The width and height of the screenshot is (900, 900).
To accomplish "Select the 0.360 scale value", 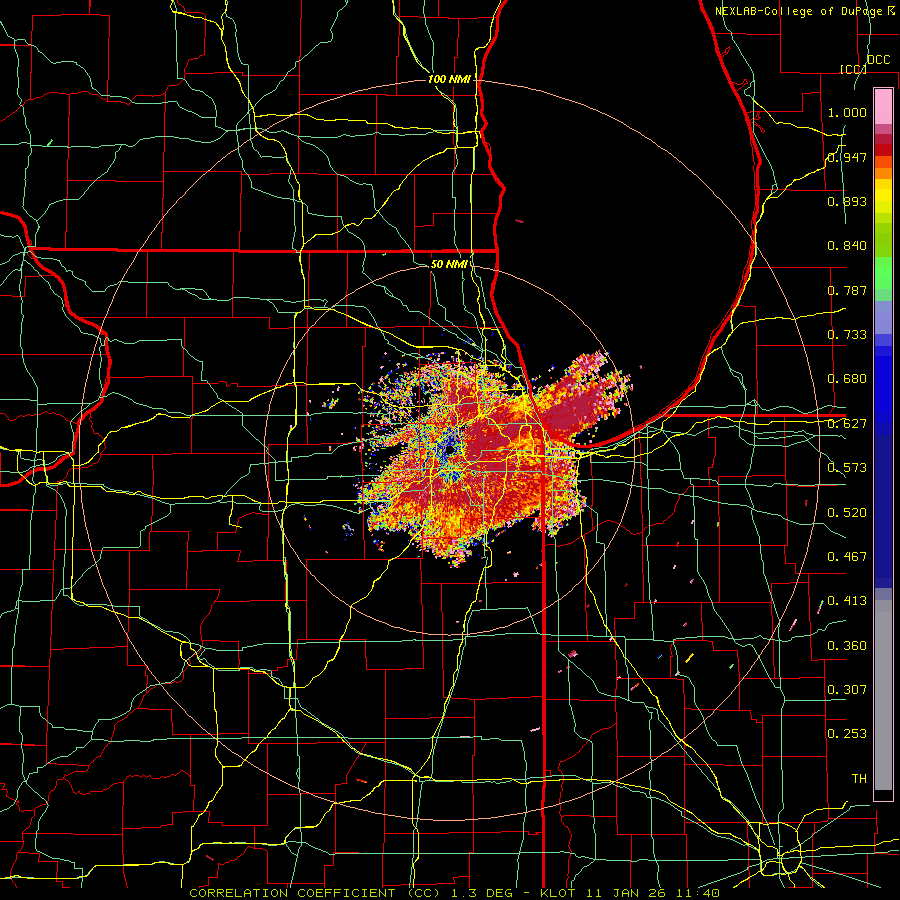I will 847,646.
